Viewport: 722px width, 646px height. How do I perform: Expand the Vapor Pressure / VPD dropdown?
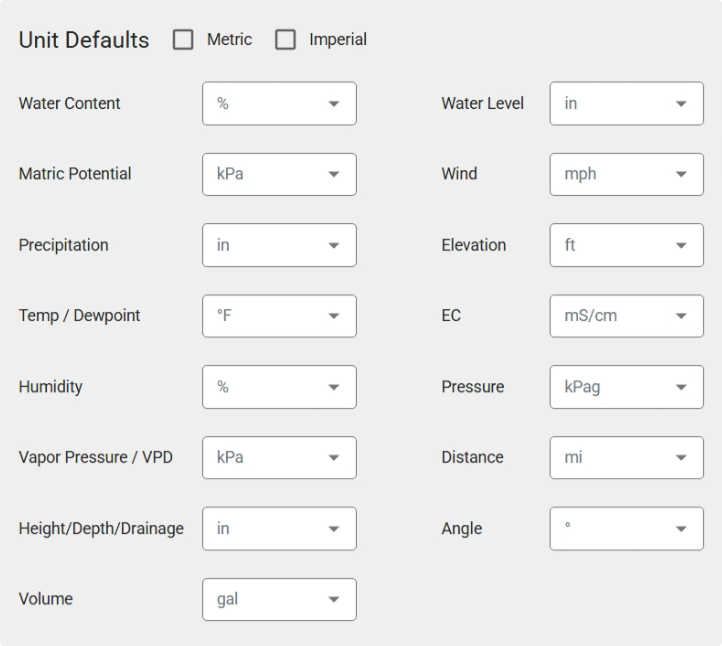(279, 458)
